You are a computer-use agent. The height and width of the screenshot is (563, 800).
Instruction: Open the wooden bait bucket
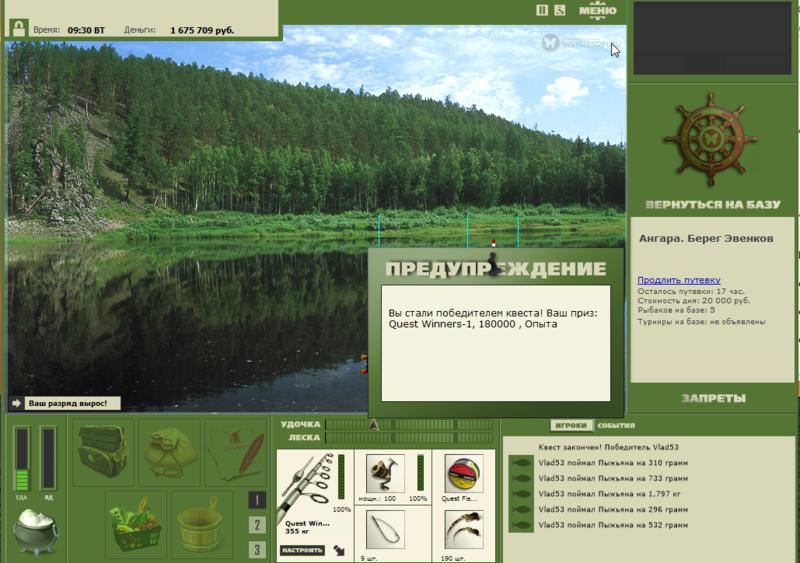click(201, 525)
